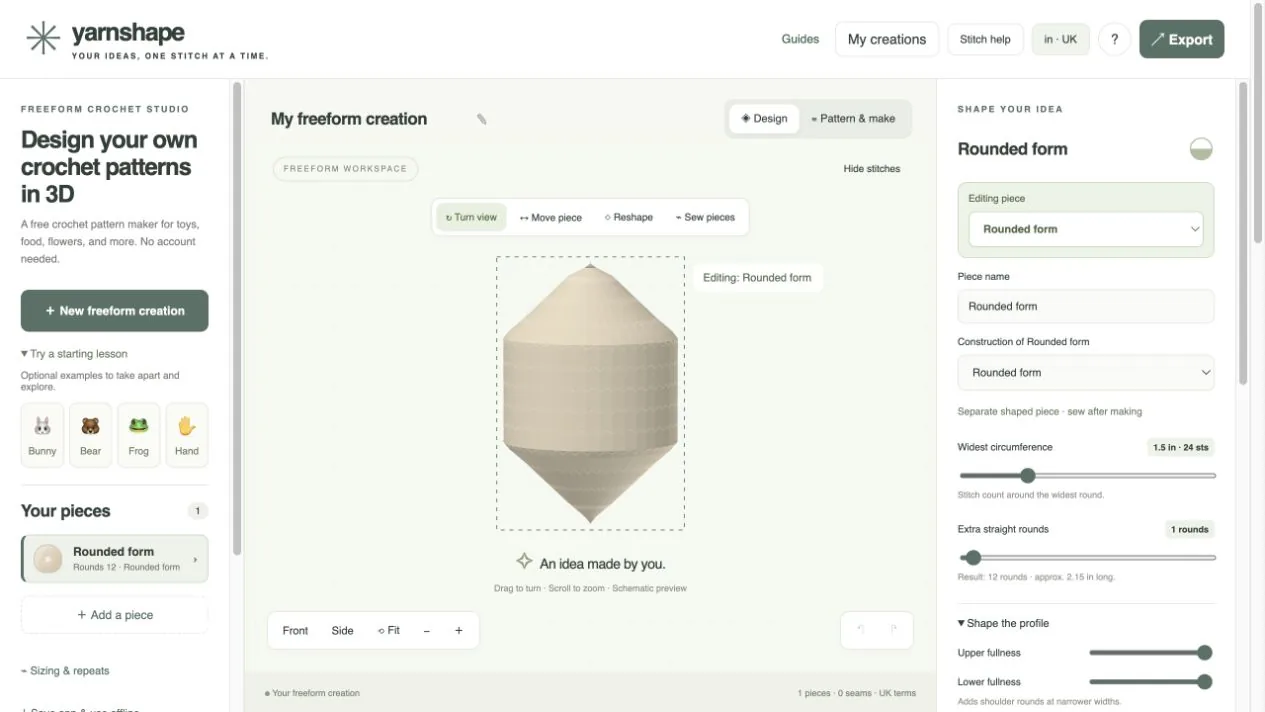Screen dimensions: 1265x712
Task: Toggle Hide stitches
Action: pyautogui.click(x=872, y=169)
